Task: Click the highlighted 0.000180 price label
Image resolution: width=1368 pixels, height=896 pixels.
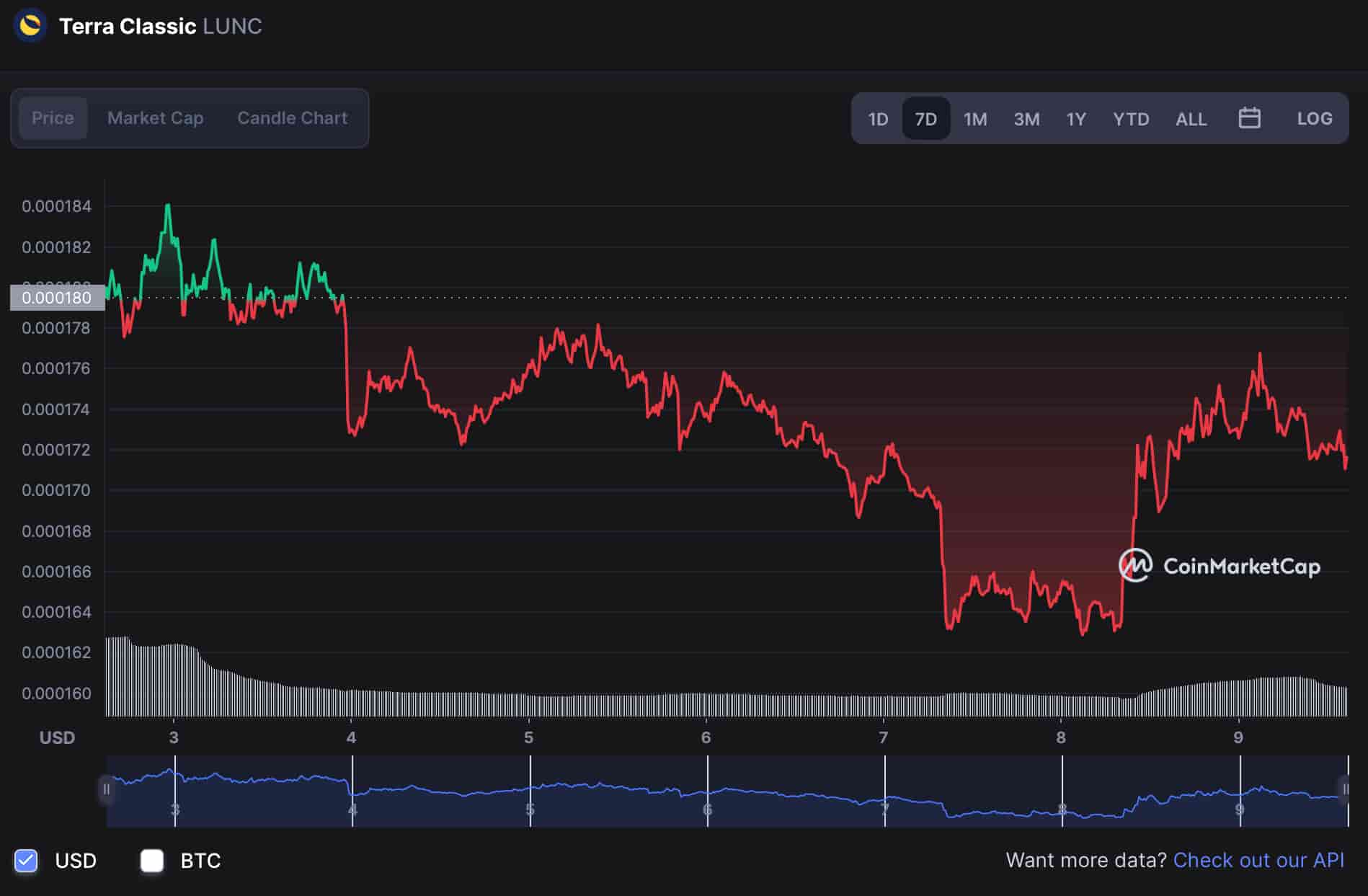Action: pyautogui.click(x=57, y=296)
